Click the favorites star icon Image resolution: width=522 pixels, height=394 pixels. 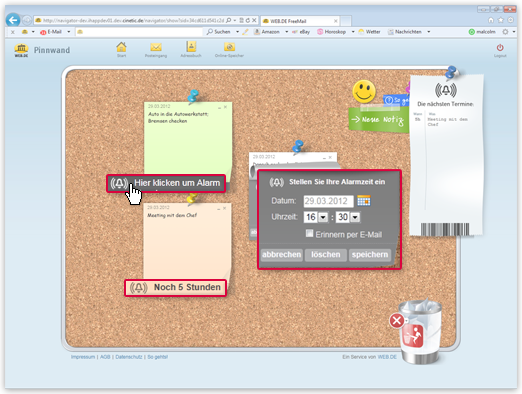pos(500,20)
